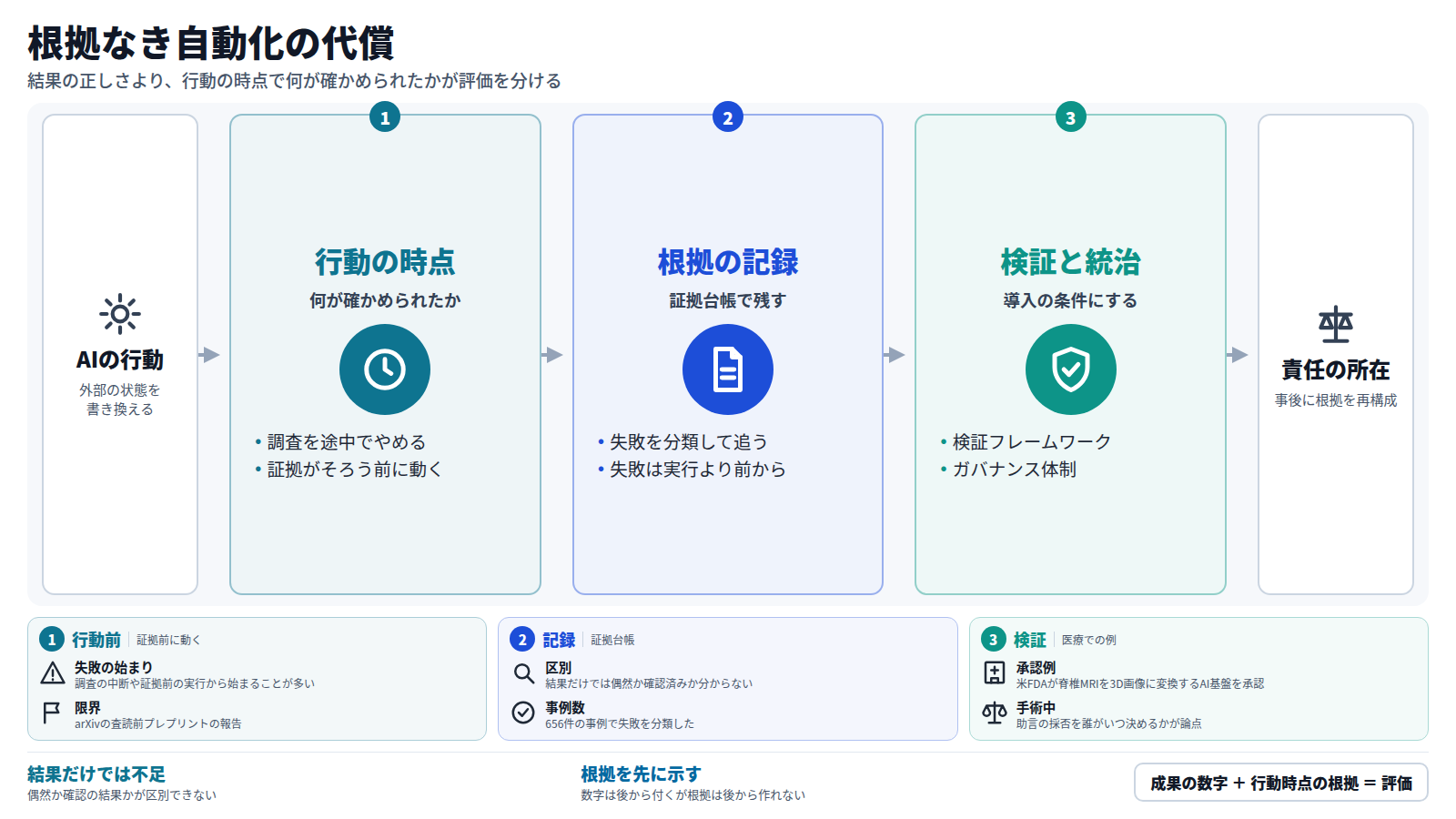Click the numbered badge 1 beside 行動前
This screenshot has width=1456, height=819.
(x=52, y=640)
